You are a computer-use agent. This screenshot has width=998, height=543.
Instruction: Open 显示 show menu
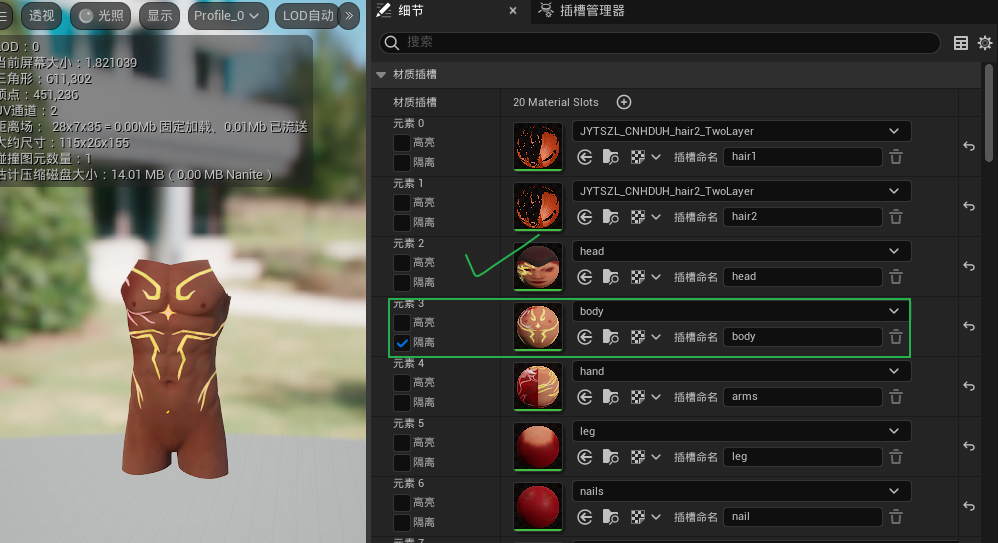pyautogui.click(x=160, y=16)
